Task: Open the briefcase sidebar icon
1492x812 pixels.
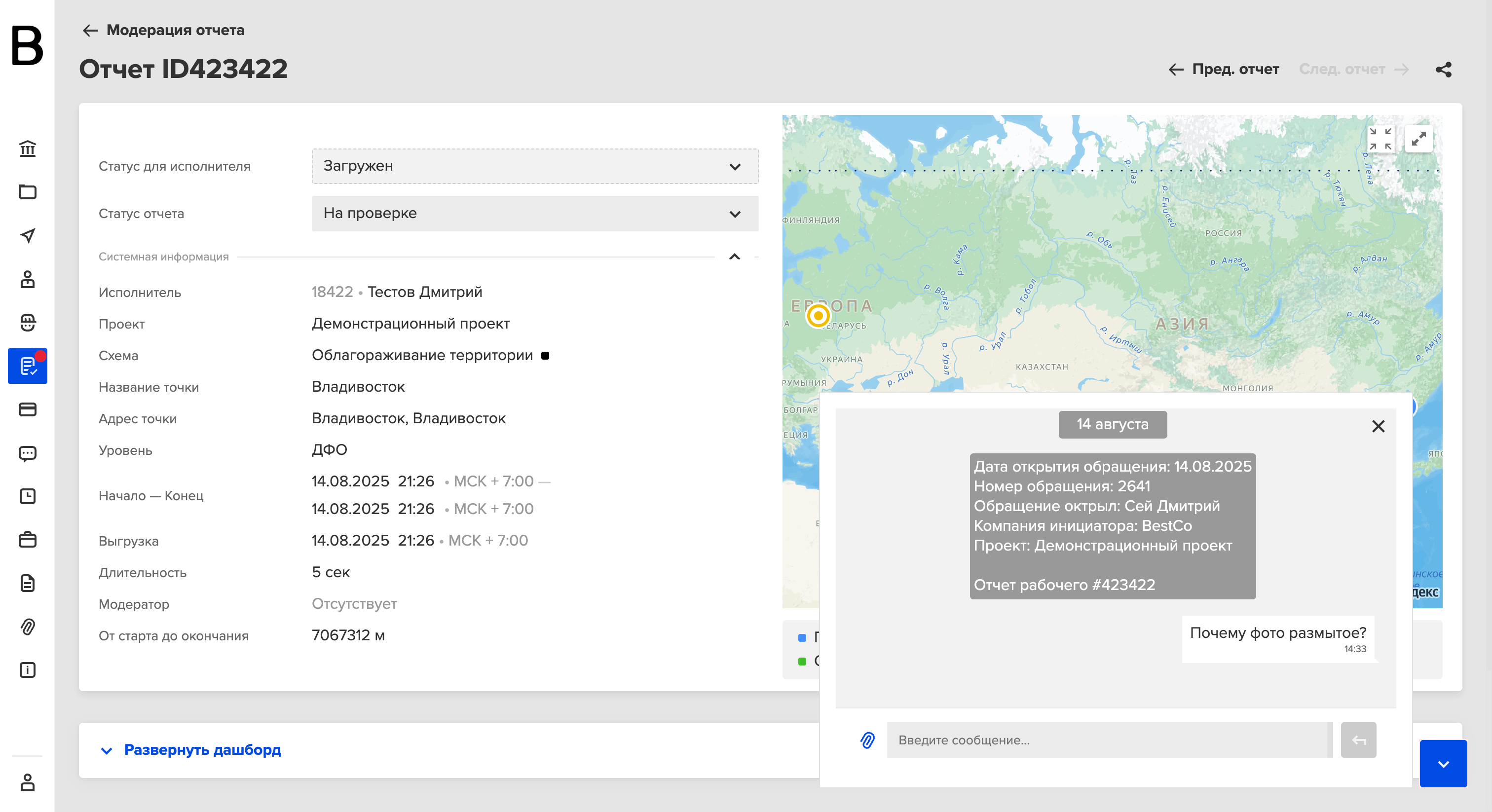Action: 27,540
